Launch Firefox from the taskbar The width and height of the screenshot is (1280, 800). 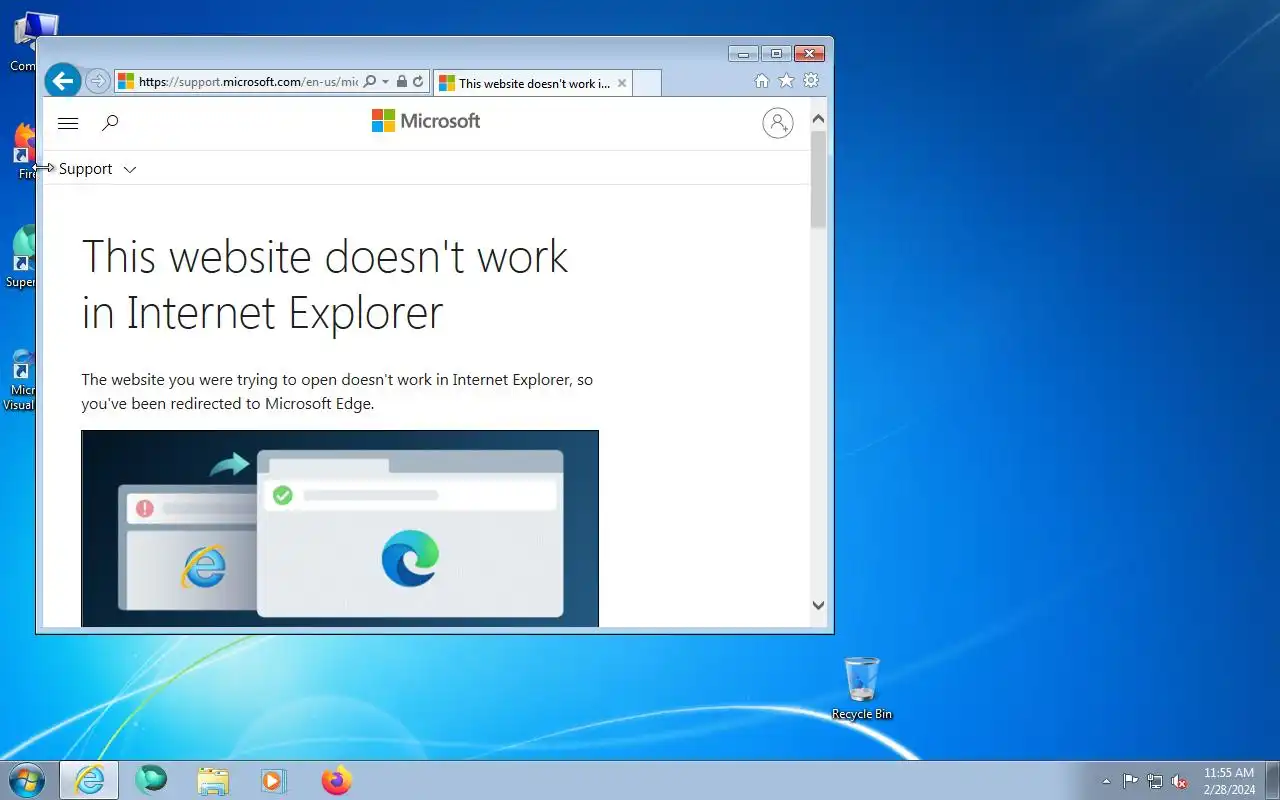pos(337,780)
